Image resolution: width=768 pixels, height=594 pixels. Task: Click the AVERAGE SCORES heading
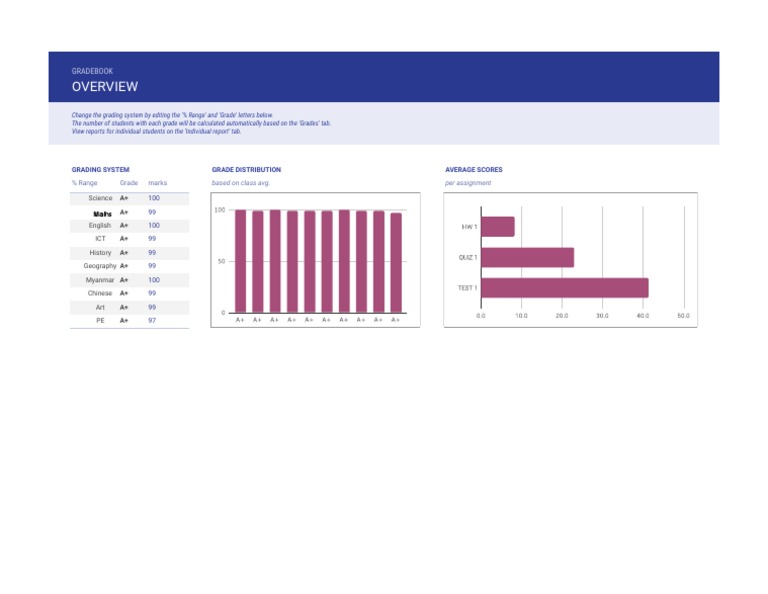click(474, 169)
